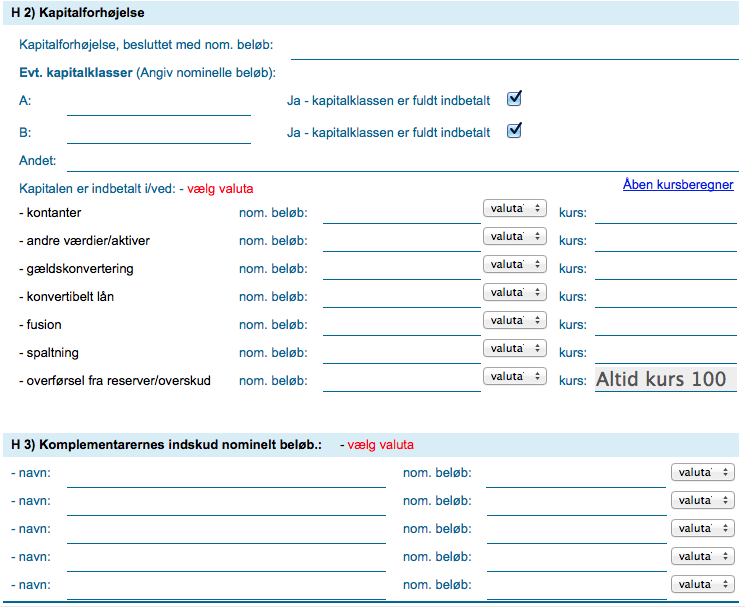This screenshot has width=745, height=607.
Task: Focus kontanter nom. beløb field
Action: click(402, 212)
